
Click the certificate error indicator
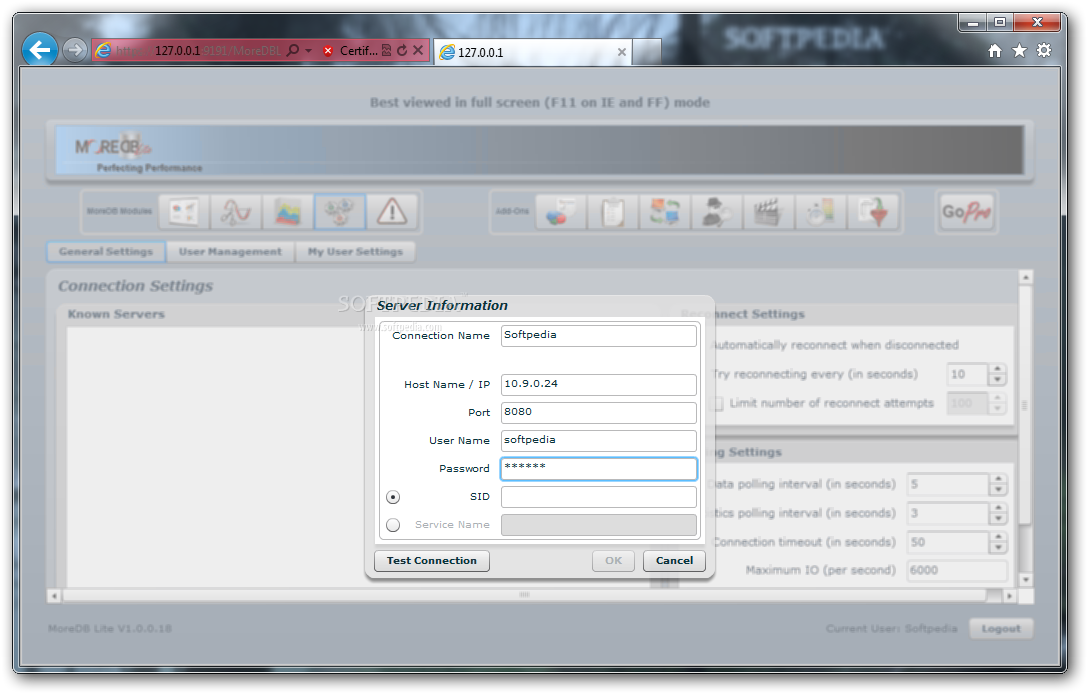[x=352, y=51]
